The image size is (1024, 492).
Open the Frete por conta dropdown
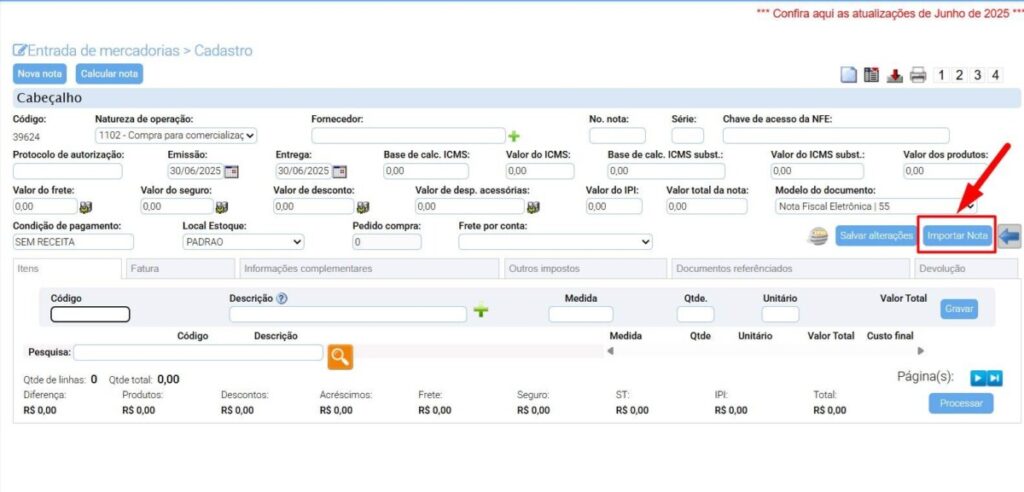pos(555,242)
